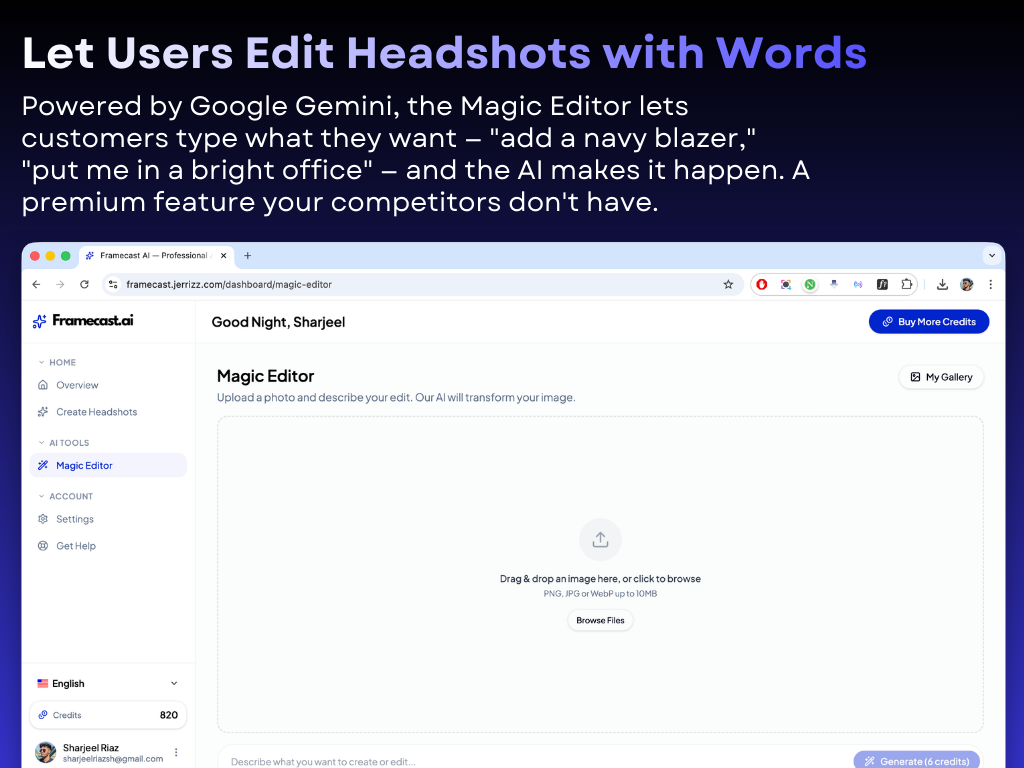This screenshot has height=768, width=1024.
Task: Open Create Headshots in sidebar
Action: tap(108, 411)
